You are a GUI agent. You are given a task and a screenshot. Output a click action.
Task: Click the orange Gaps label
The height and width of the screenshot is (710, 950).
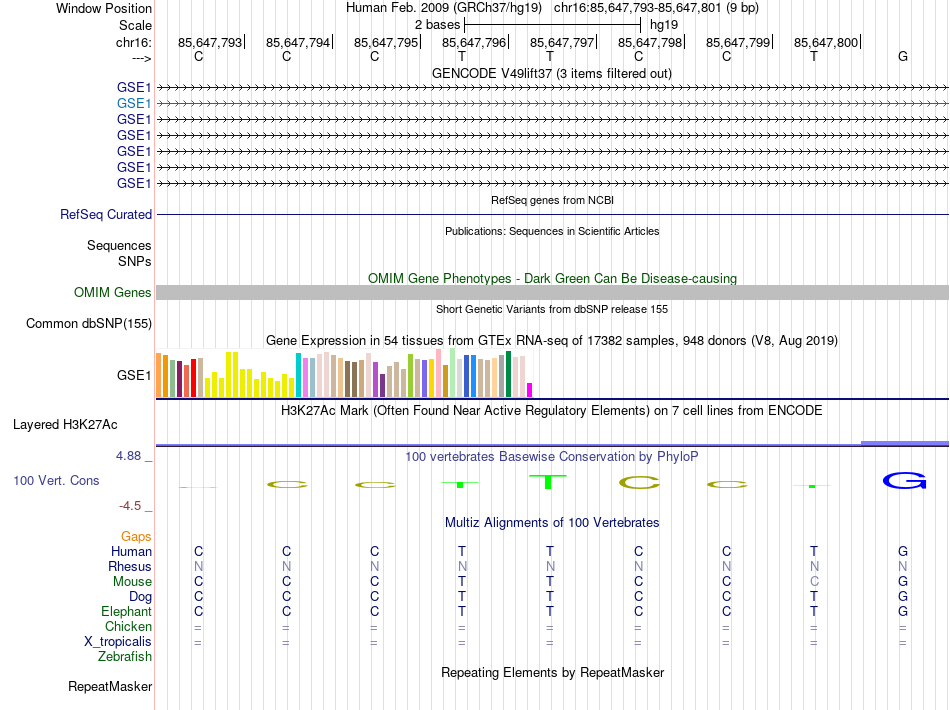pyautogui.click(x=136, y=537)
